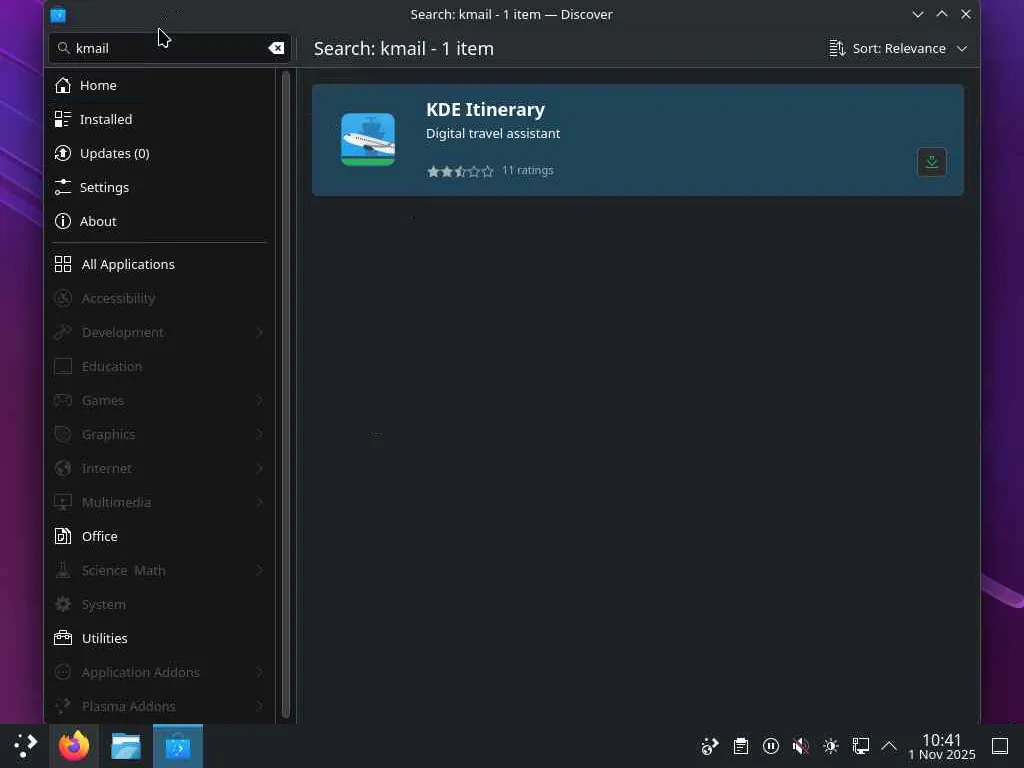Show hidden system tray icons
This screenshot has width=1024, height=768.
click(889, 746)
